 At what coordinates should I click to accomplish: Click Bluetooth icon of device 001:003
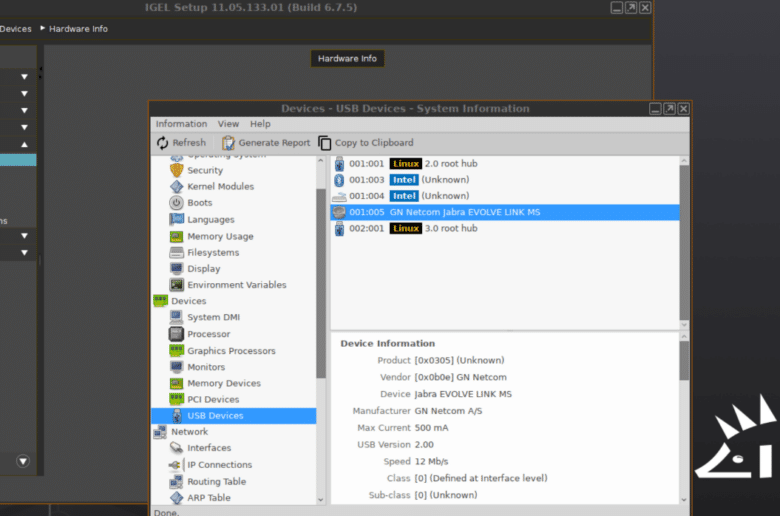point(339,180)
